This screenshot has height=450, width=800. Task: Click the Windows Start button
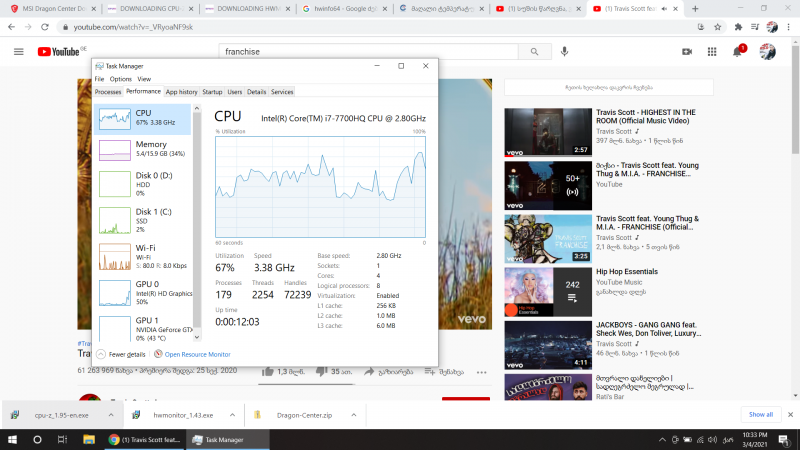(x=11, y=439)
